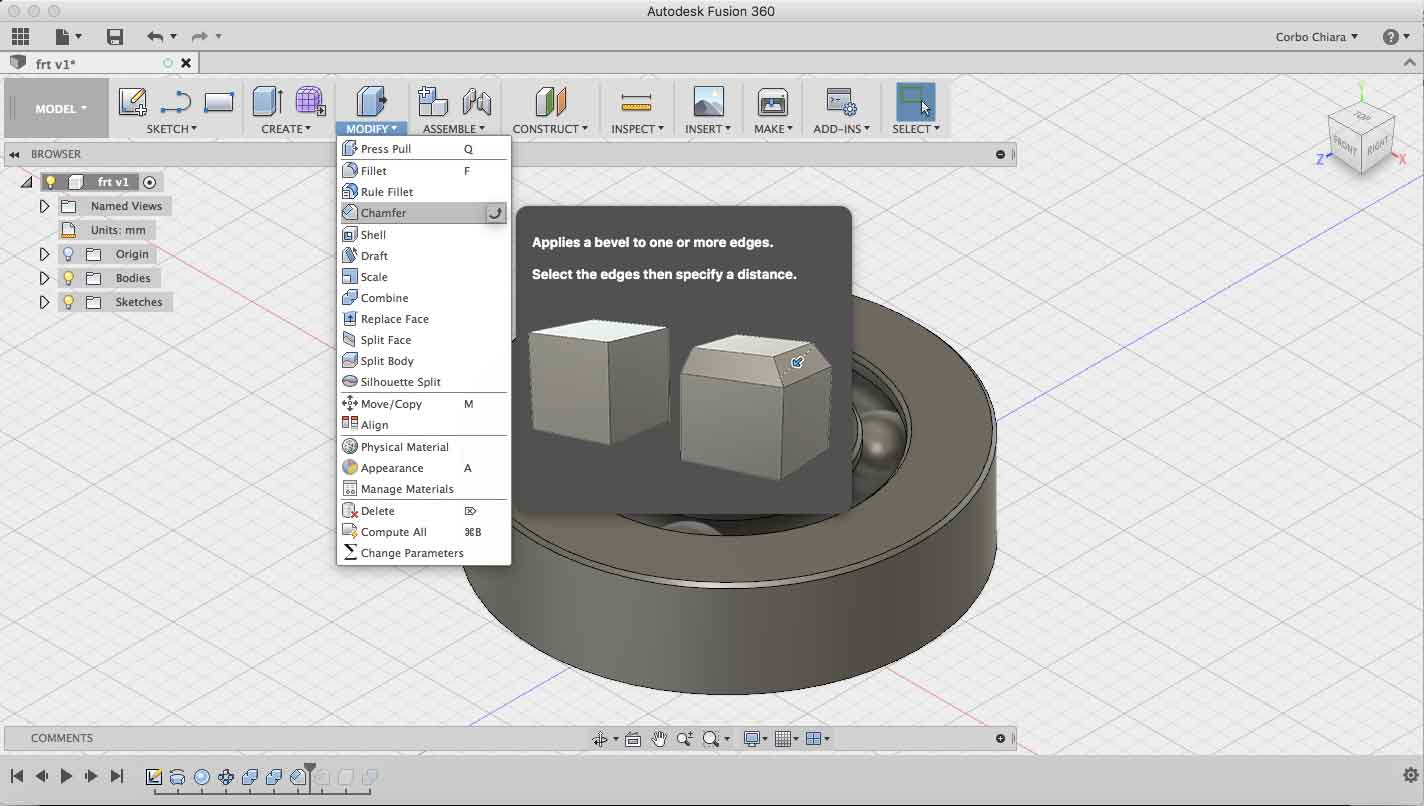Image resolution: width=1424 pixels, height=806 pixels.
Task: Collapse the Browser panel with double arrows
Action: click(x=15, y=154)
